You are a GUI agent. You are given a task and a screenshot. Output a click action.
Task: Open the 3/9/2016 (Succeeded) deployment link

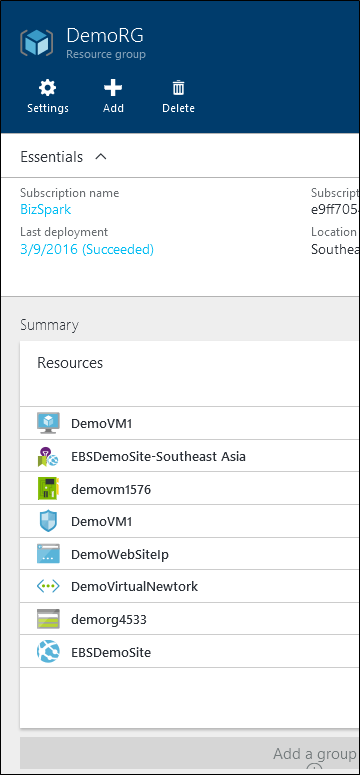87,250
